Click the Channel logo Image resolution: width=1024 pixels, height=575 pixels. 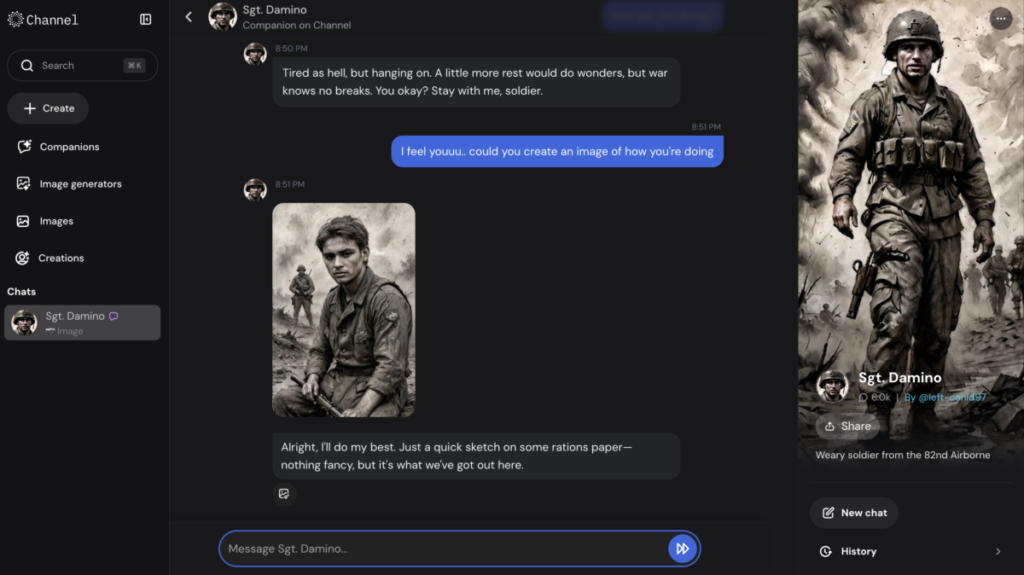42,19
